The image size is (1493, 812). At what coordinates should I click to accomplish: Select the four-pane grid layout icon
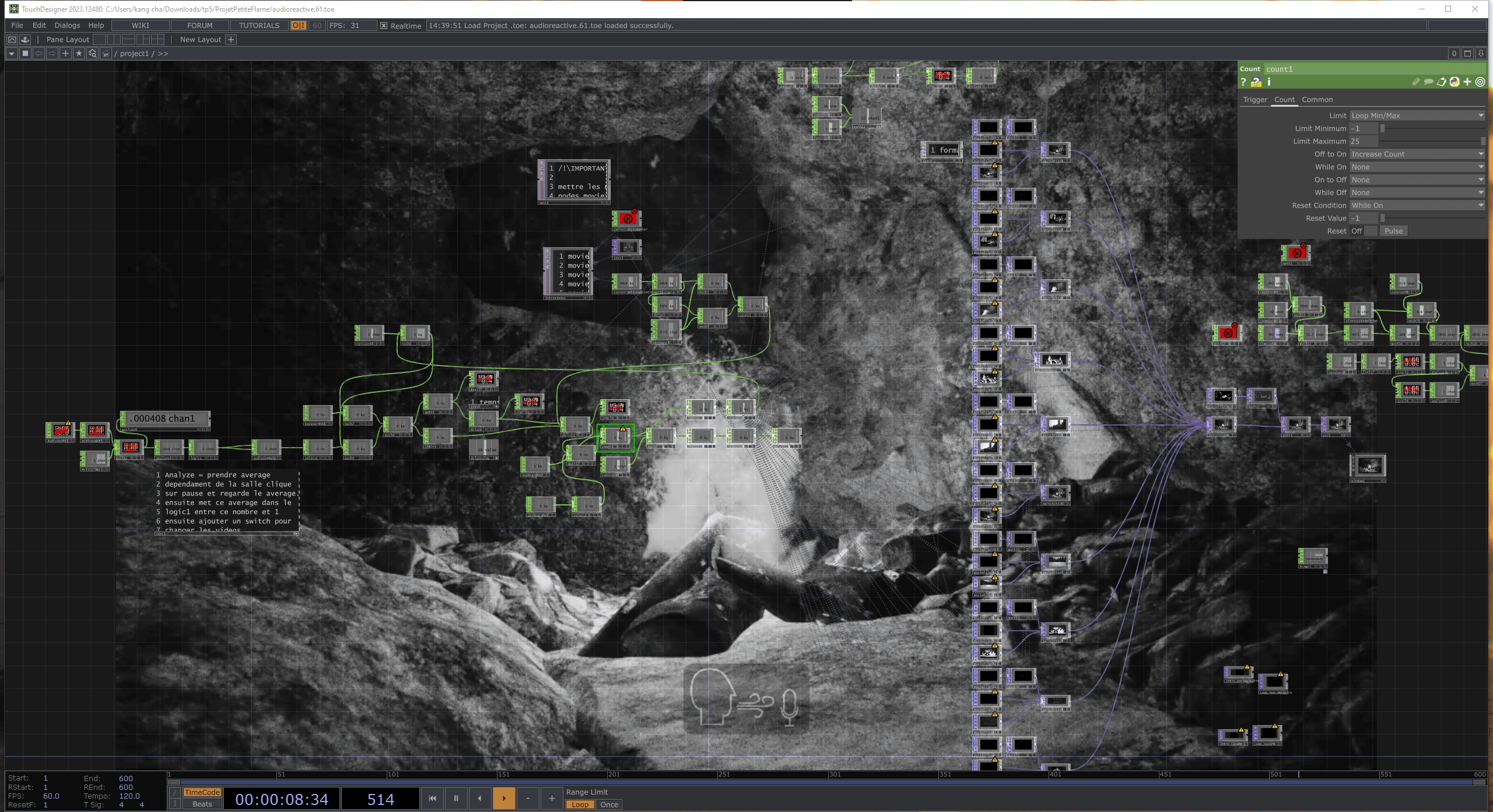tap(157, 40)
